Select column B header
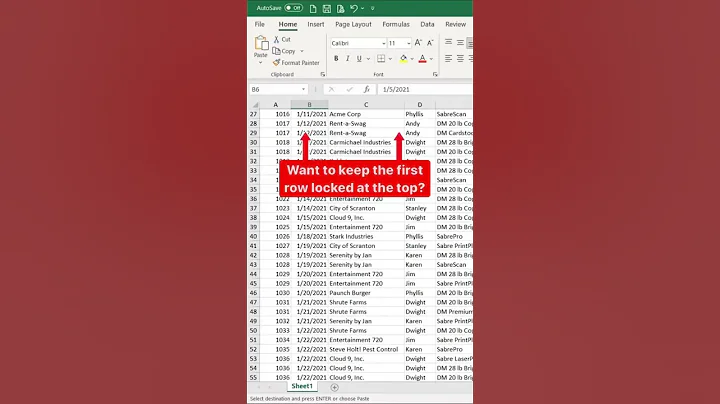Screen dimensions: 720x404 (x=309, y=105)
